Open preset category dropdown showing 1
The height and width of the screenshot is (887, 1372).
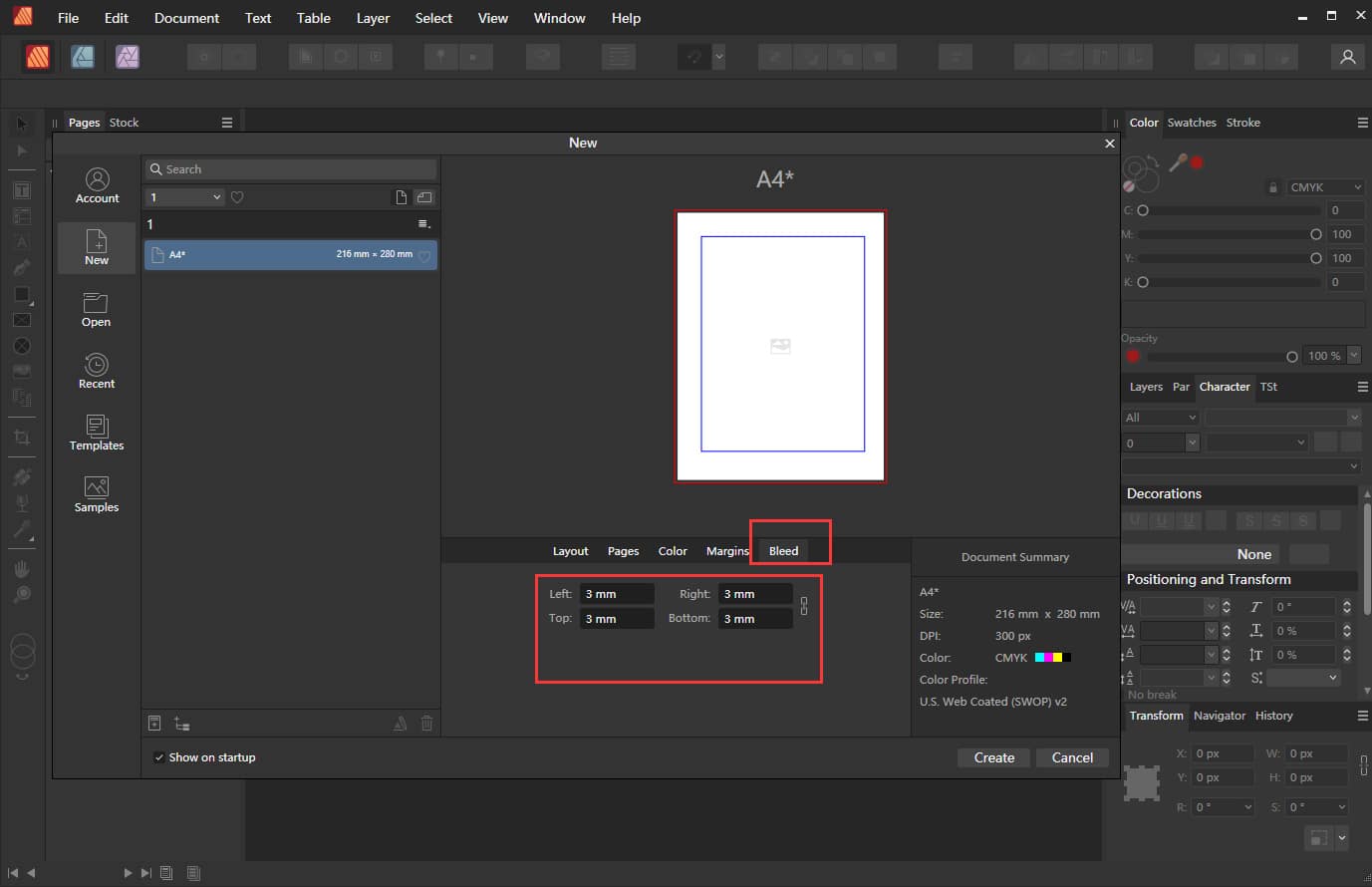click(185, 197)
